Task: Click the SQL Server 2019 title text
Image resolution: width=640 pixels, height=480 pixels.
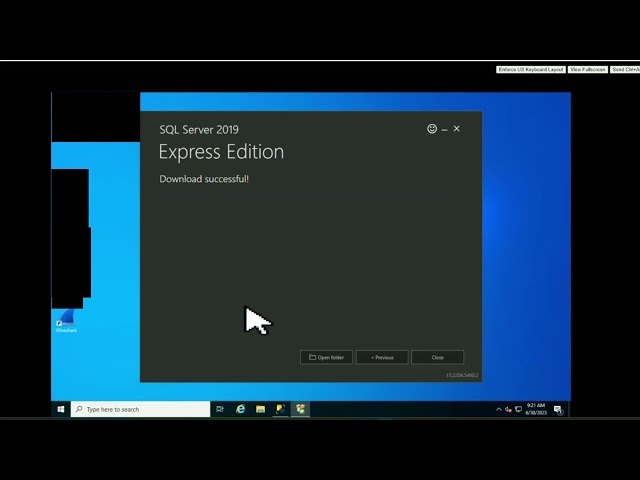Action: (199, 130)
